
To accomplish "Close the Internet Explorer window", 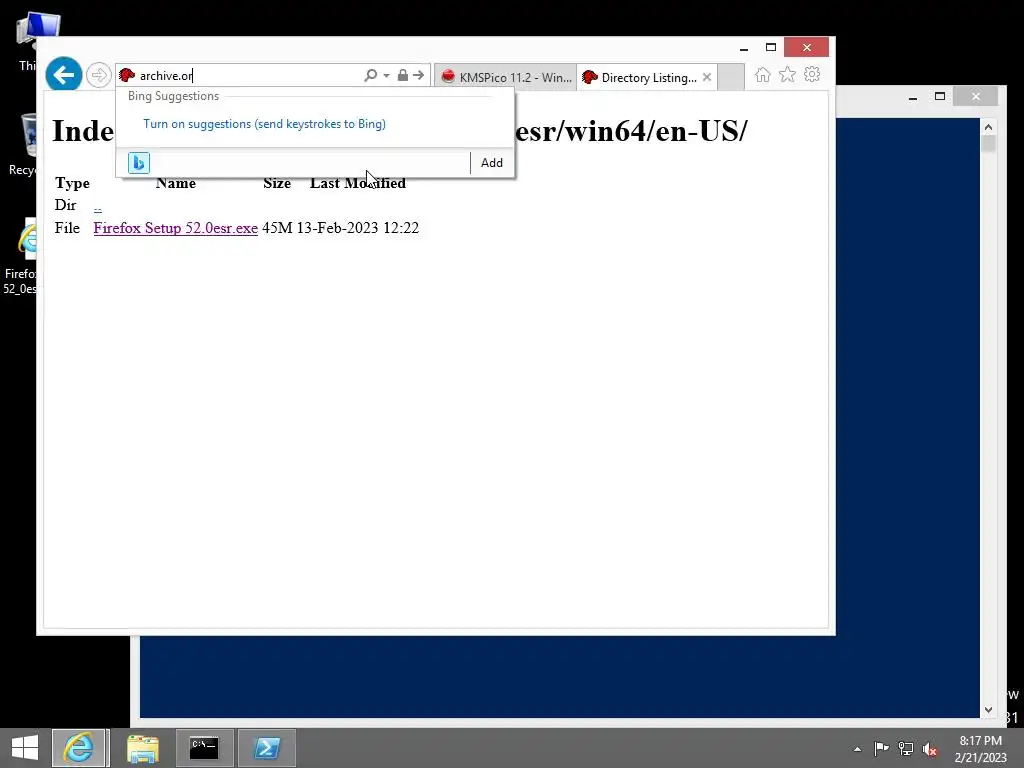I will [x=807, y=48].
